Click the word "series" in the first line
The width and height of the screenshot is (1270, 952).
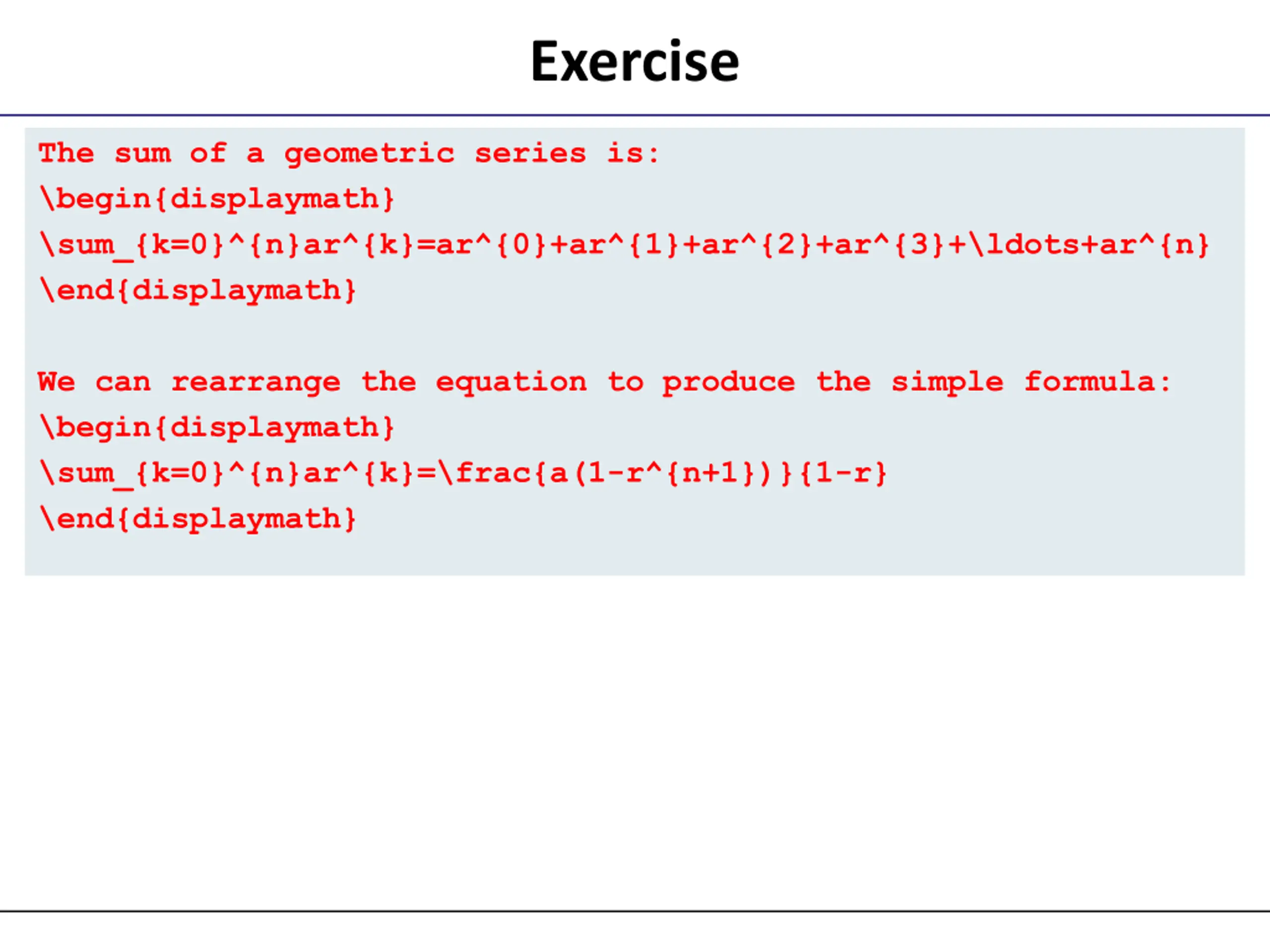point(530,154)
